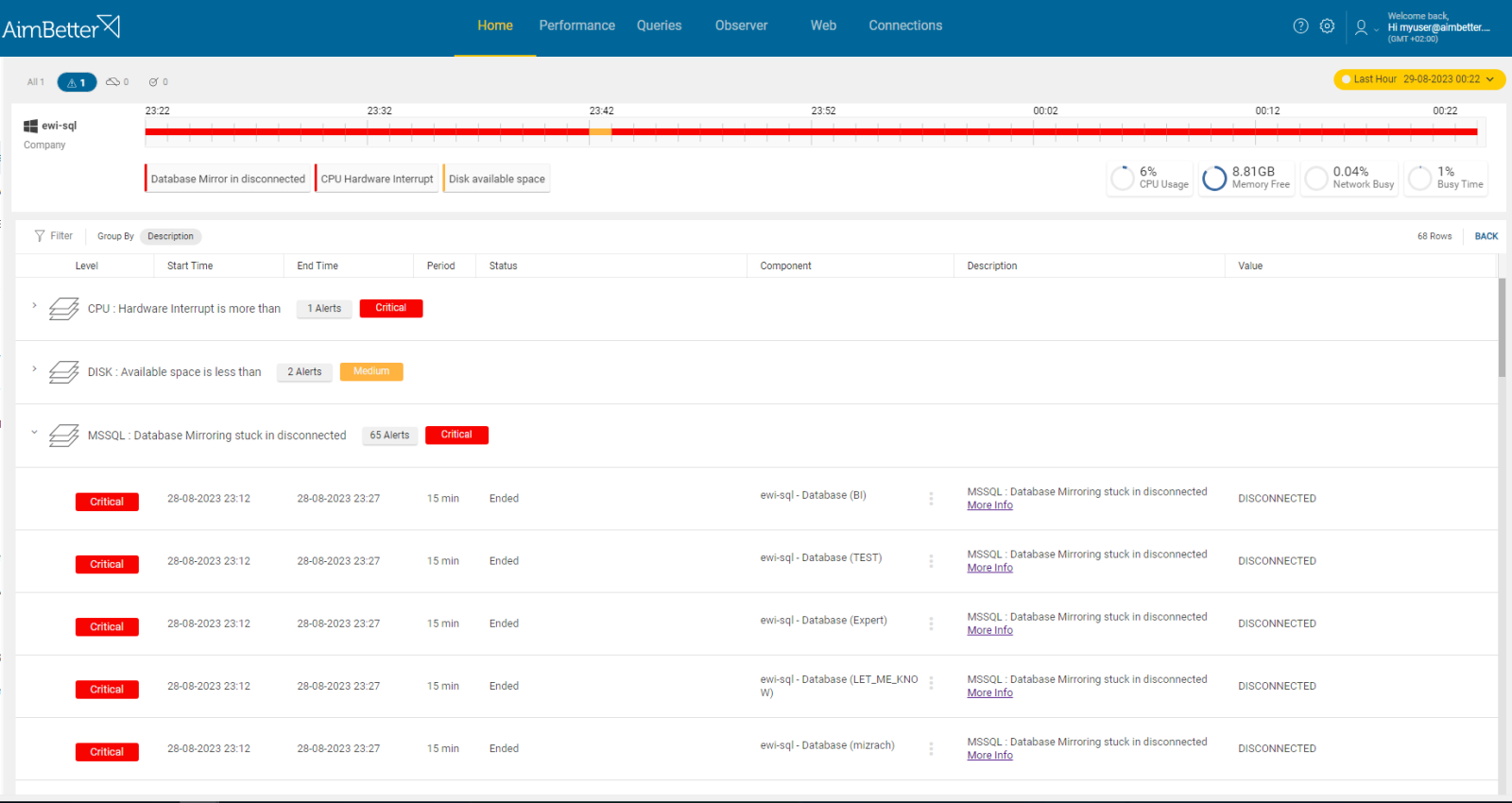Open More Info for Database (BI) alert
Screen dimensions: 1512x803
[x=989, y=505]
